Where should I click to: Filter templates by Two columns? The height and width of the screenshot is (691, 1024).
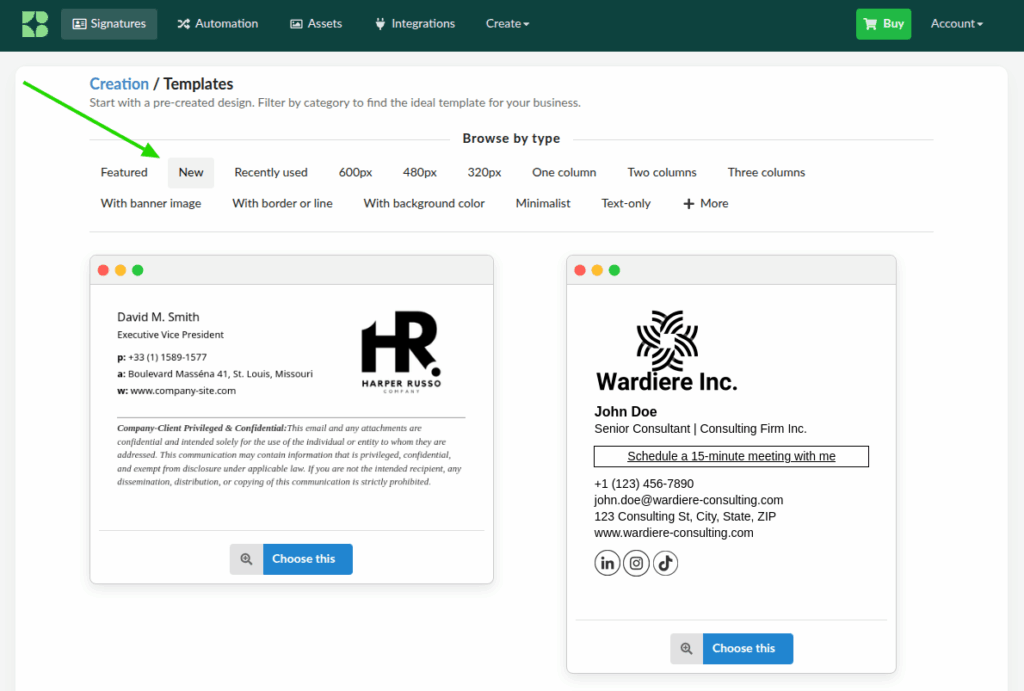tap(662, 172)
